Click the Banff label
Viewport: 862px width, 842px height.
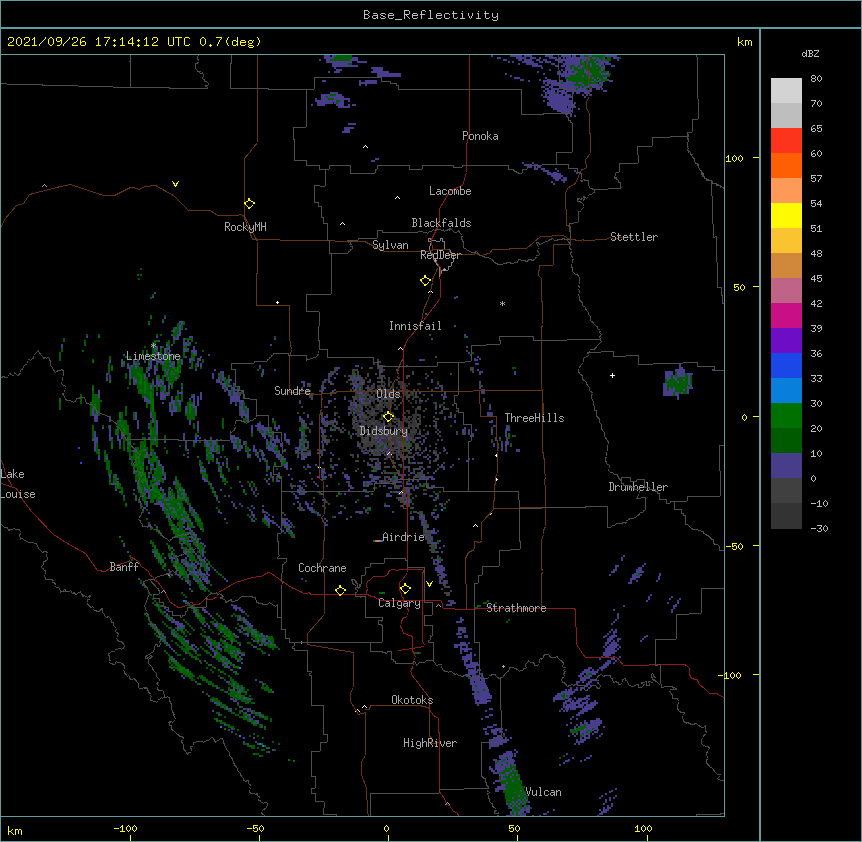124,567
